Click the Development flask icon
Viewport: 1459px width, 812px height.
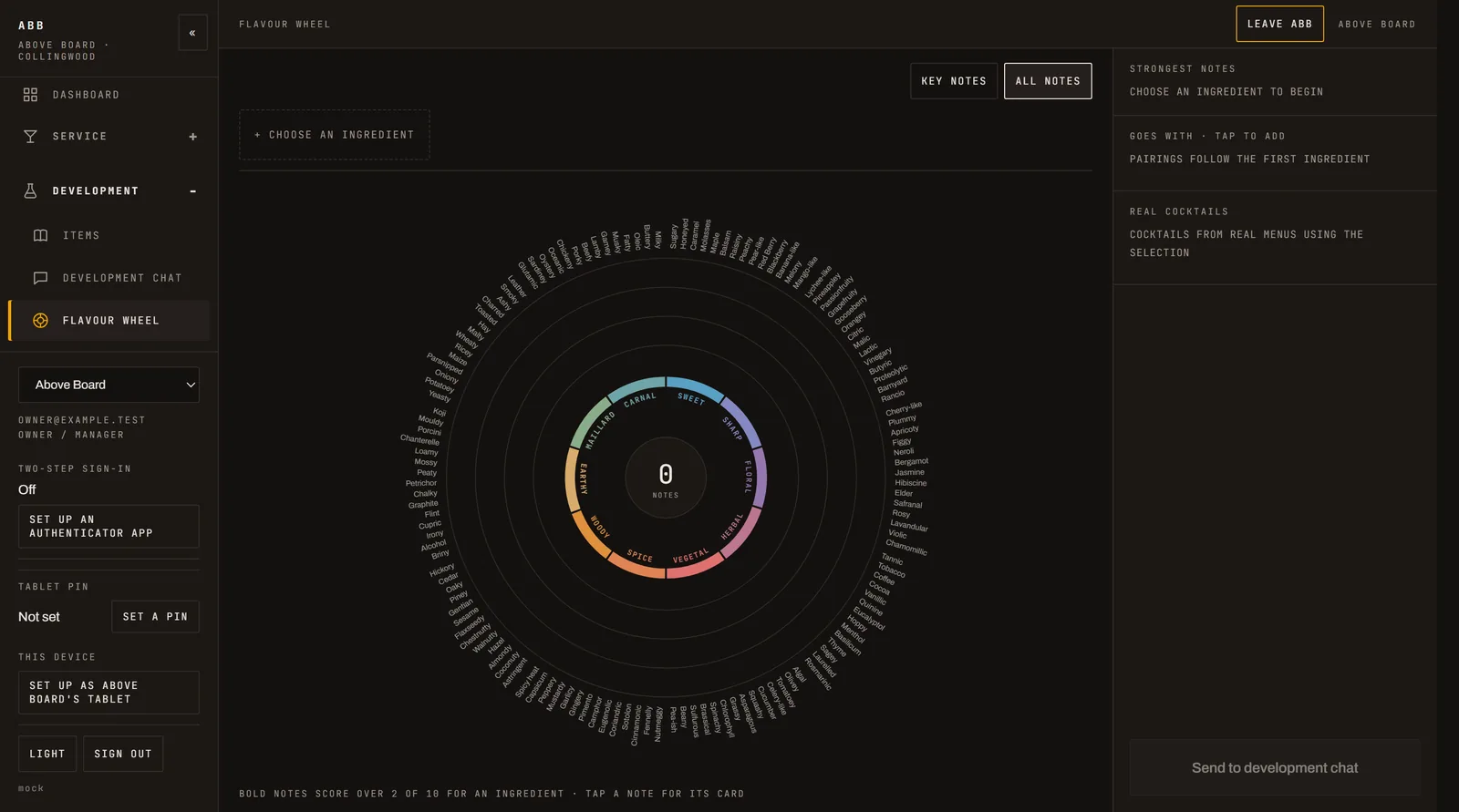click(x=30, y=191)
